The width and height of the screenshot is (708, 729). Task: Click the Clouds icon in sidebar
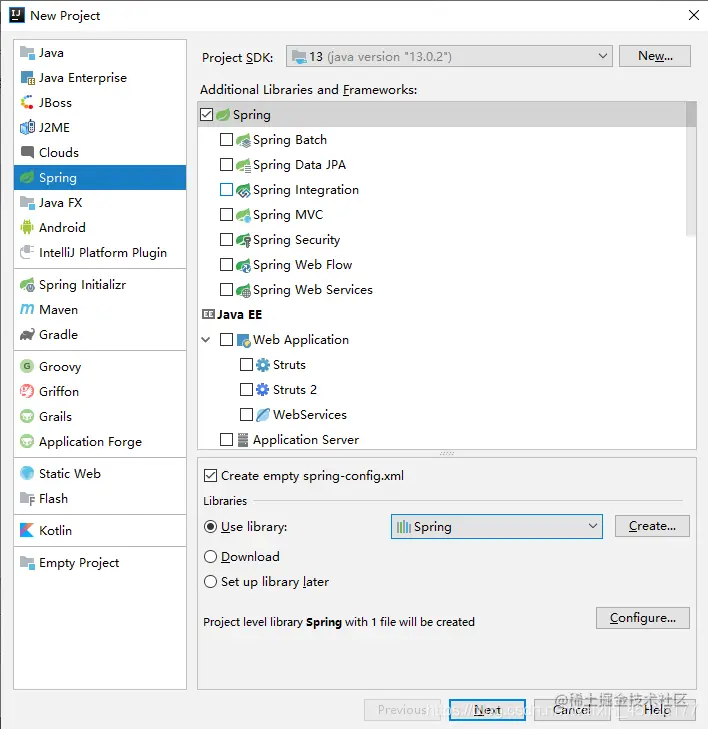click(27, 152)
